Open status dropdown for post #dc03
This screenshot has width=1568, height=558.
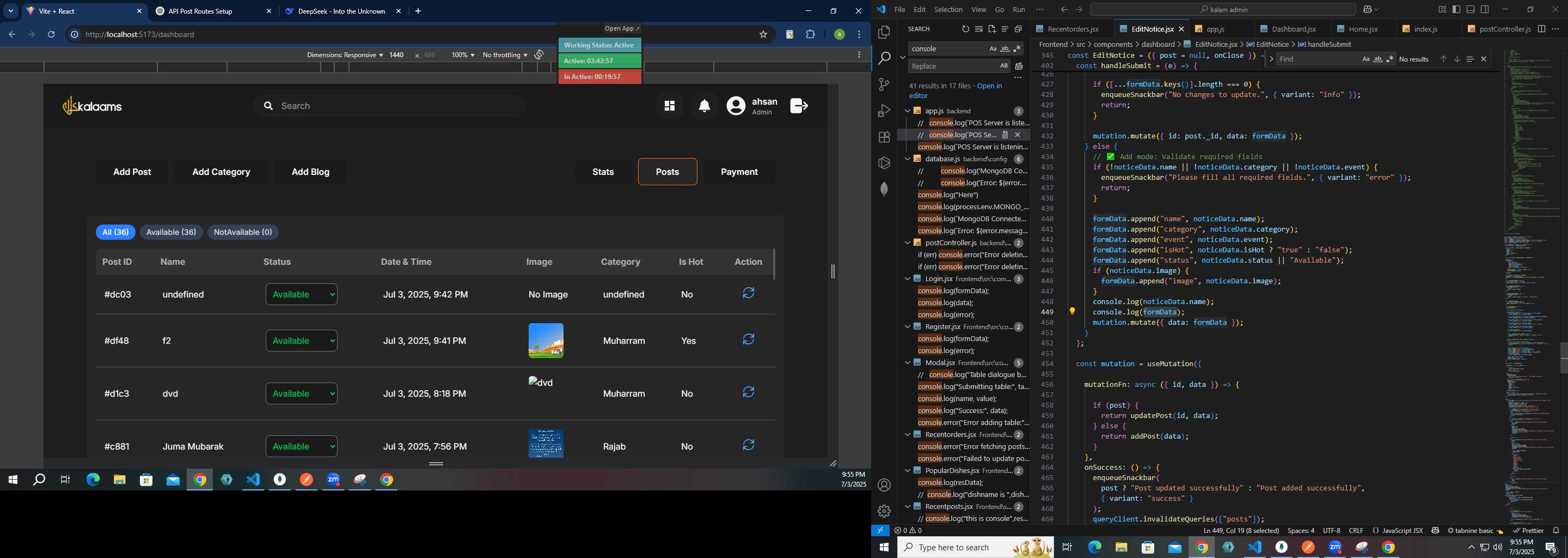coord(301,294)
